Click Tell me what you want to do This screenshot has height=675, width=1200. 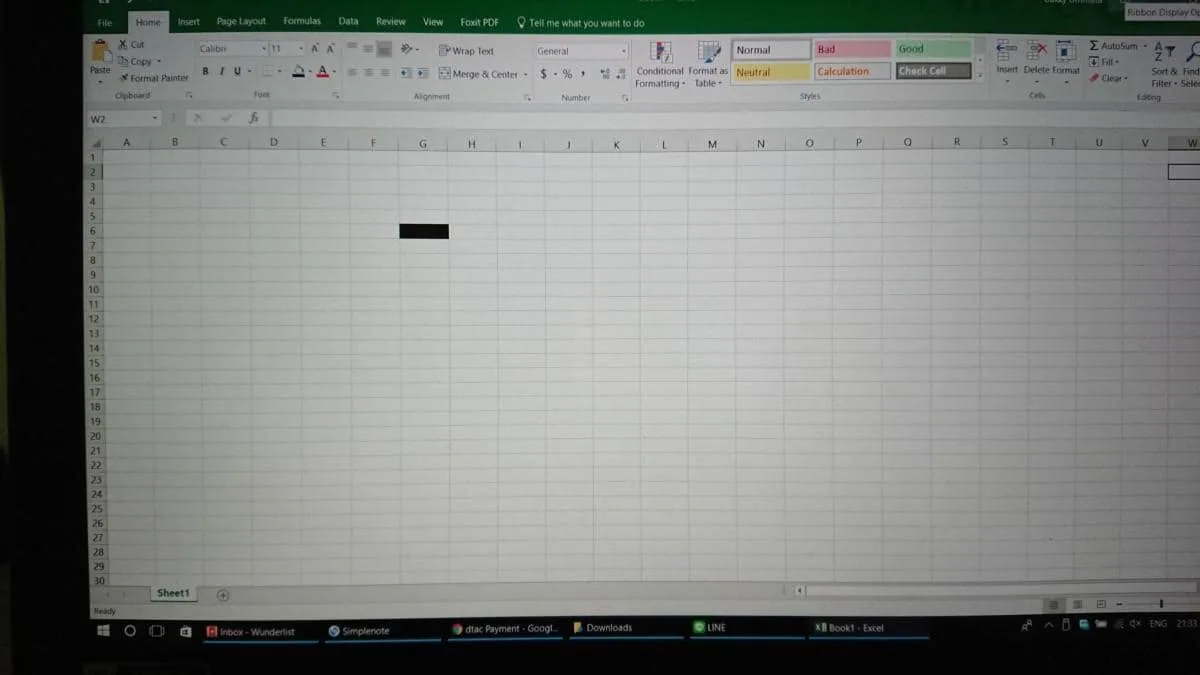[x=581, y=23]
